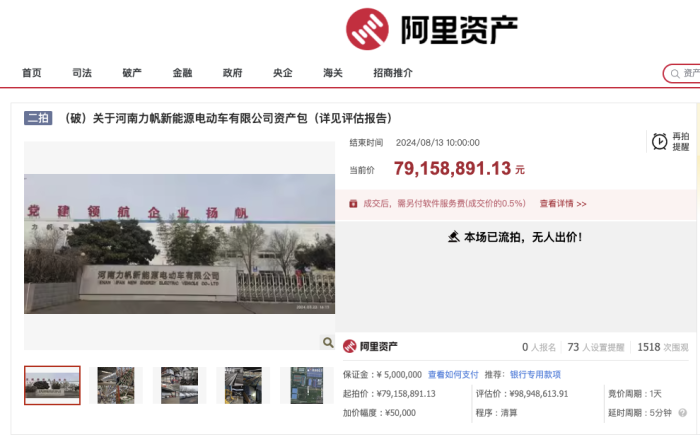Open the 司法 navigation item
The height and width of the screenshot is (442, 700).
coord(82,73)
